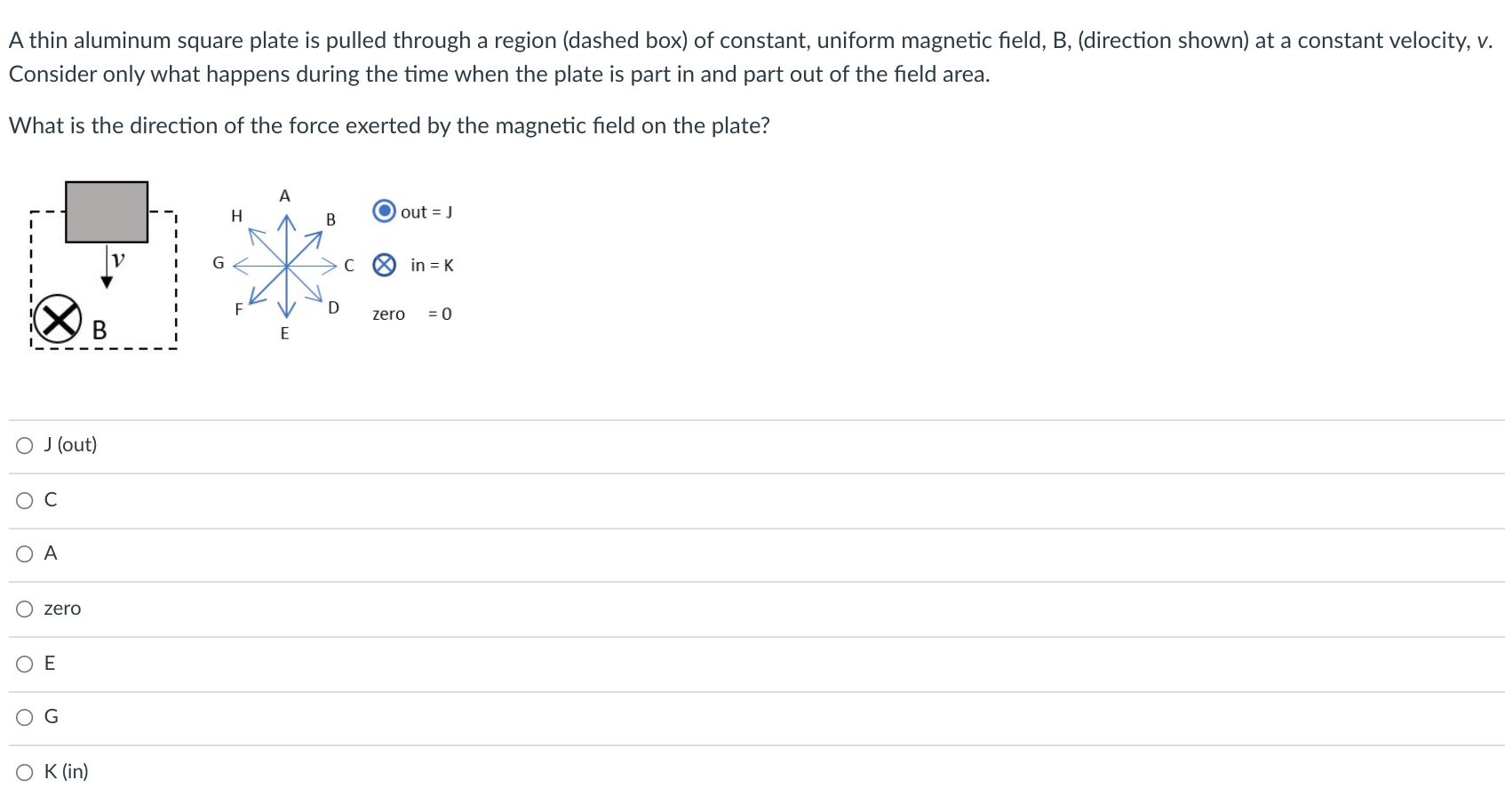Click the D label on the direction compass

333,308
